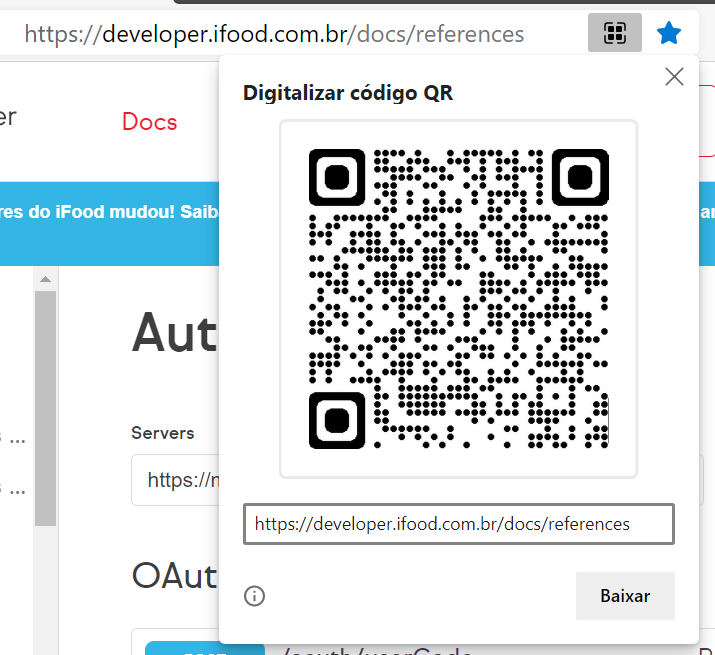Click the QR code generator icon in address bar
715x655 pixels.
click(x=615, y=33)
